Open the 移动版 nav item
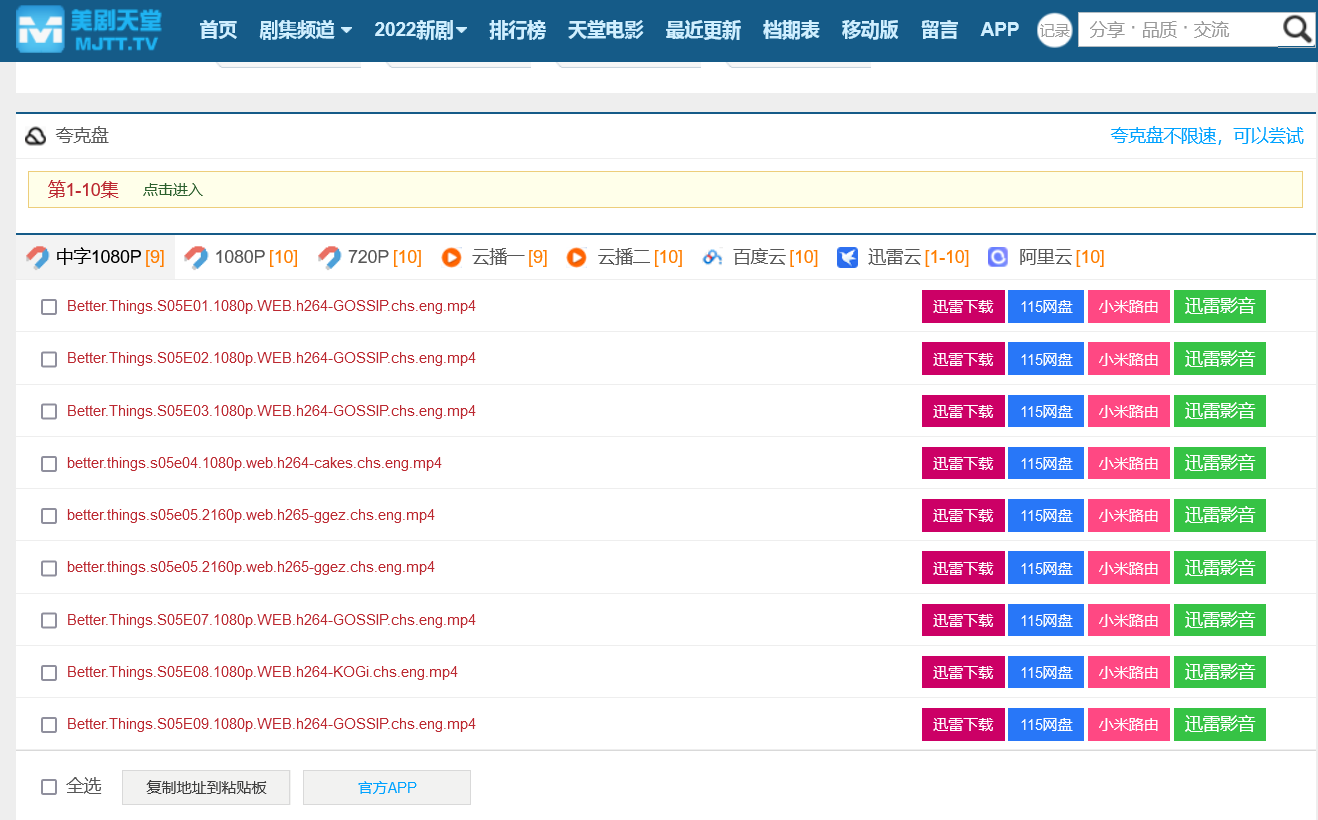Image resolution: width=1318 pixels, height=820 pixels. 870,30
